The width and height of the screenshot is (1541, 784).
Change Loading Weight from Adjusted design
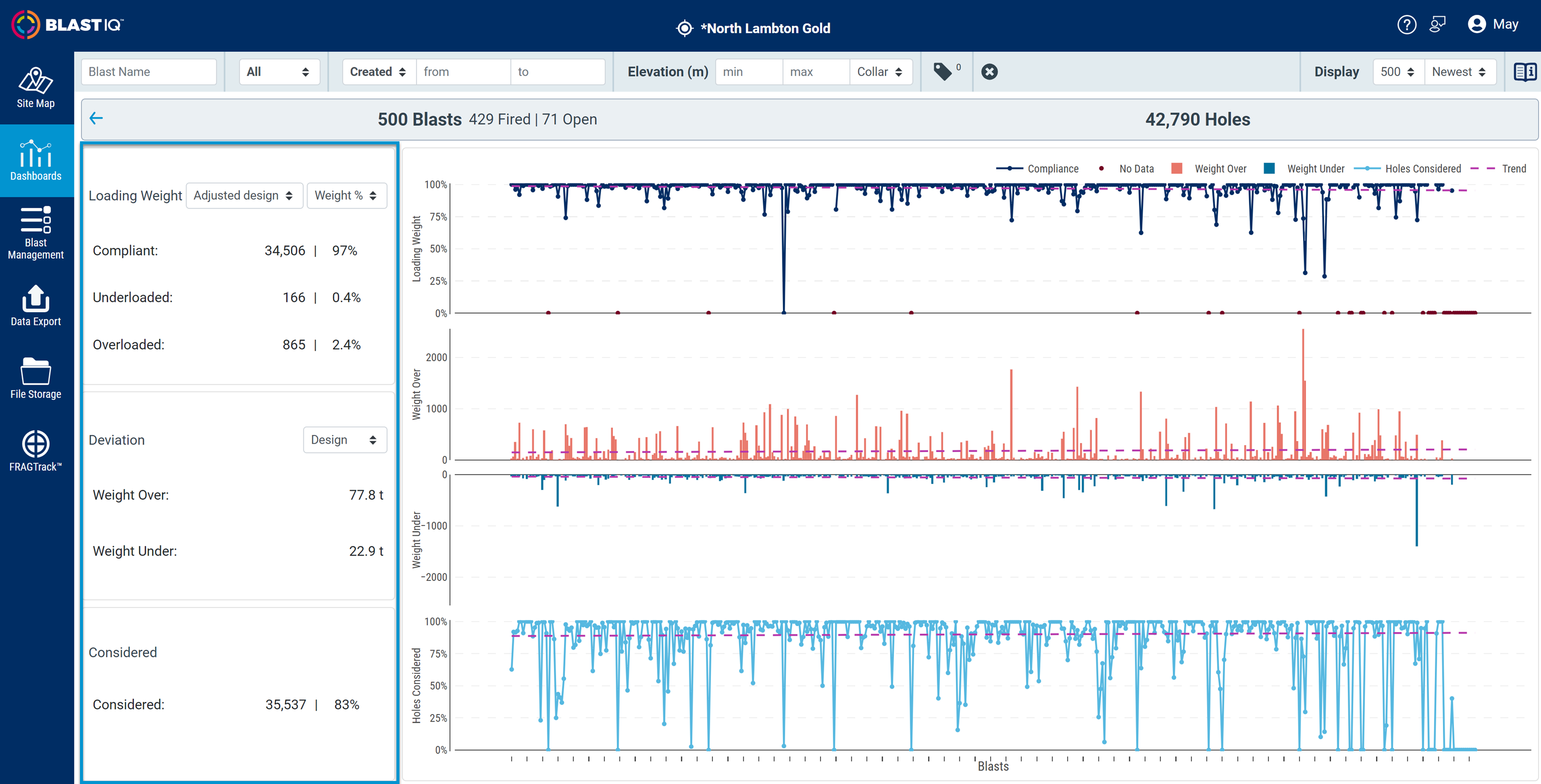[245, 195]
